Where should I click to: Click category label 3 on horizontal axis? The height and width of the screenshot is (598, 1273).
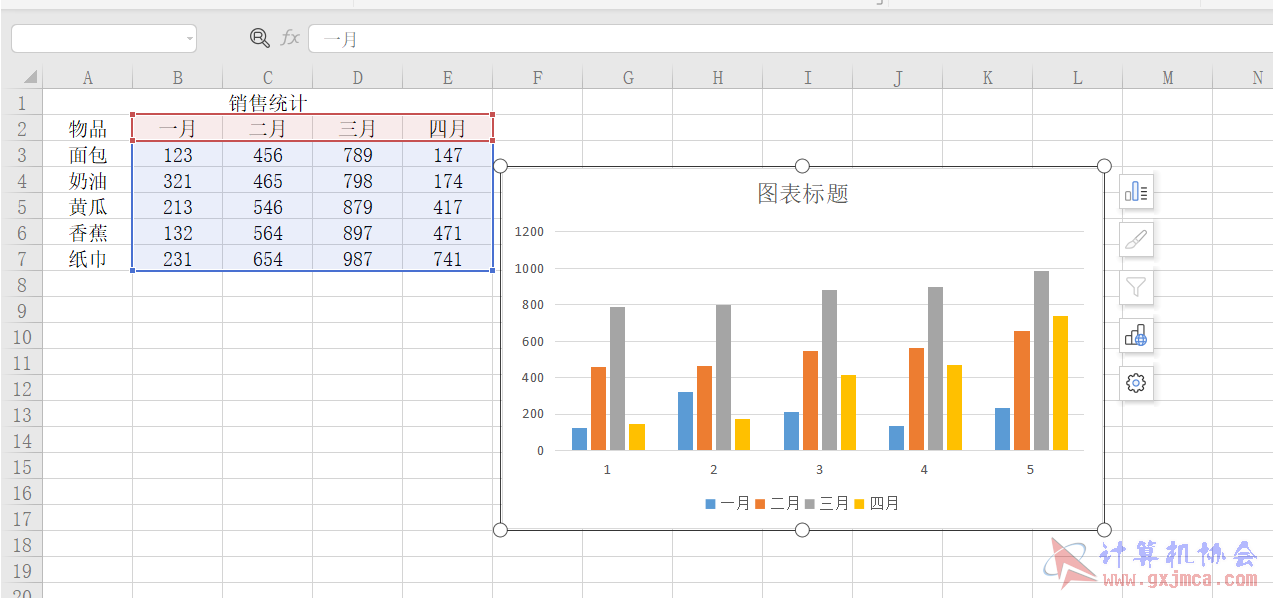(819, 470)
